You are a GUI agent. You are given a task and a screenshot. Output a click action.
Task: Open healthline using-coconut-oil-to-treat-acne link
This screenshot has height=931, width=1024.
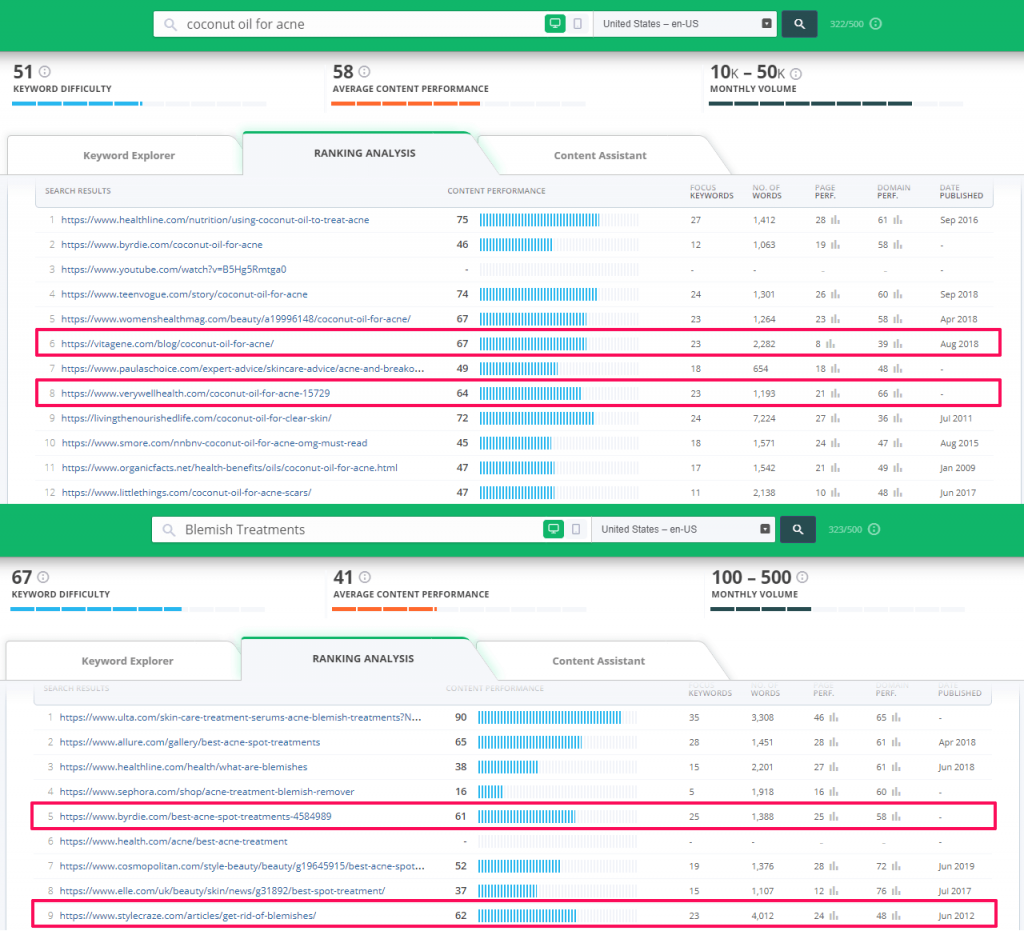click(215, 220)
